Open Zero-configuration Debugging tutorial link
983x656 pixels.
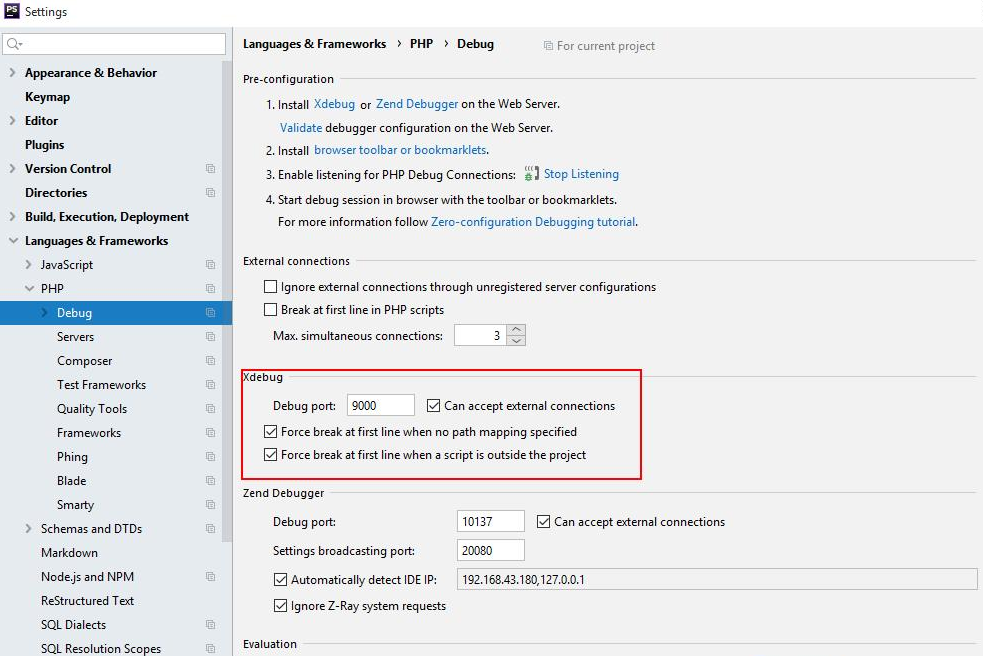tap(534, 221)
